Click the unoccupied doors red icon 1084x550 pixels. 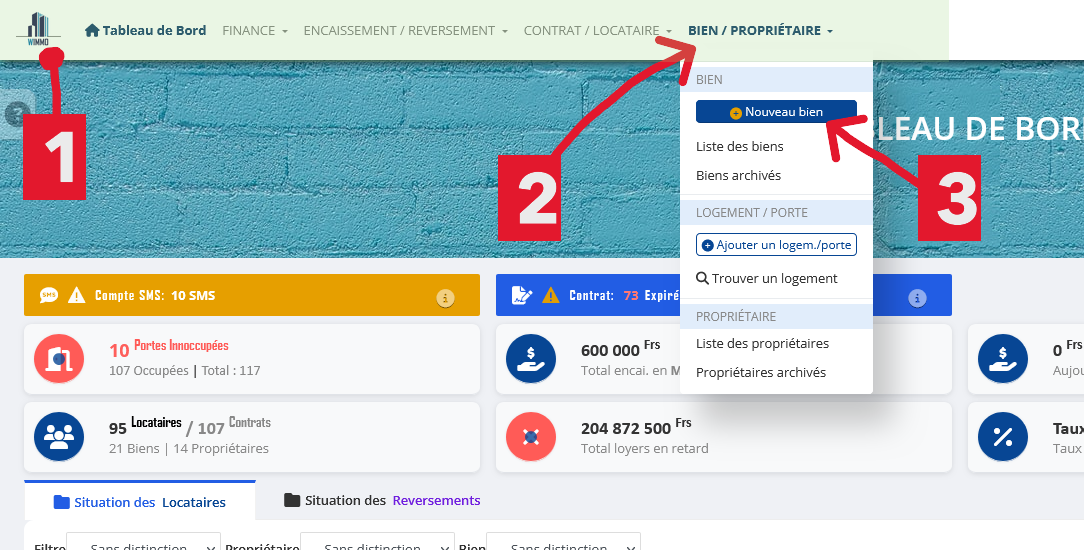[59, 358]
